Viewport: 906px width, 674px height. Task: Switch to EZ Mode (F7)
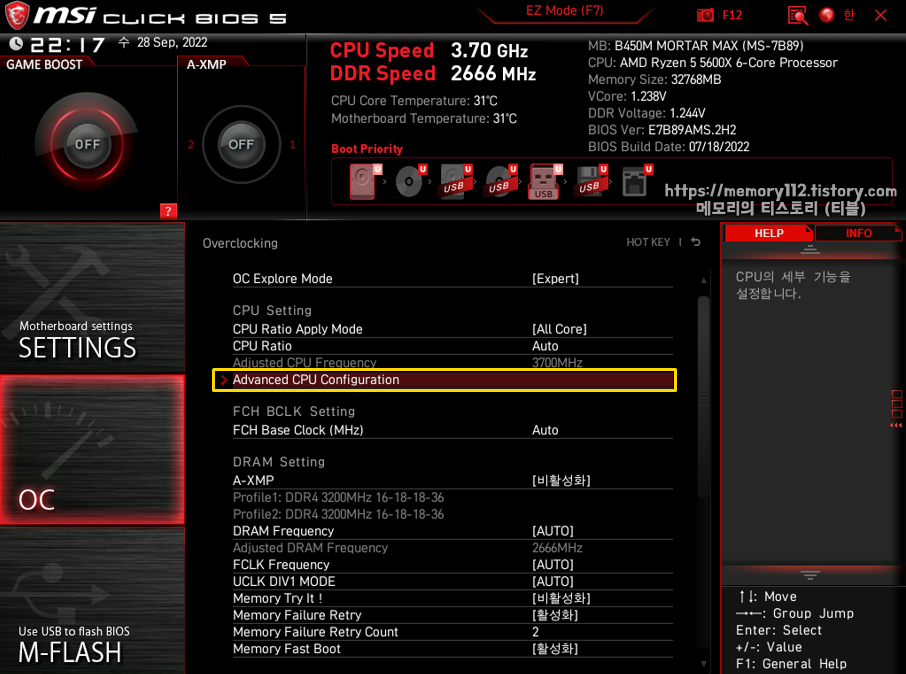(x=565, y=11)
